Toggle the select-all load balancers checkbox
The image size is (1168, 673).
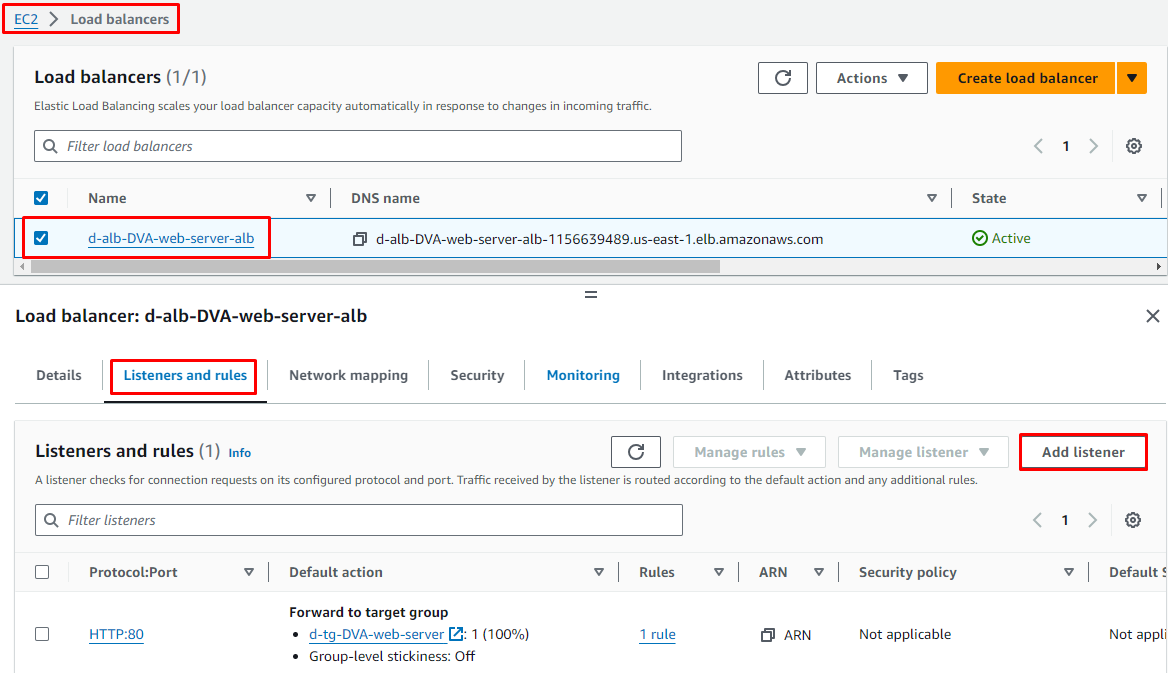click(41, 198)
